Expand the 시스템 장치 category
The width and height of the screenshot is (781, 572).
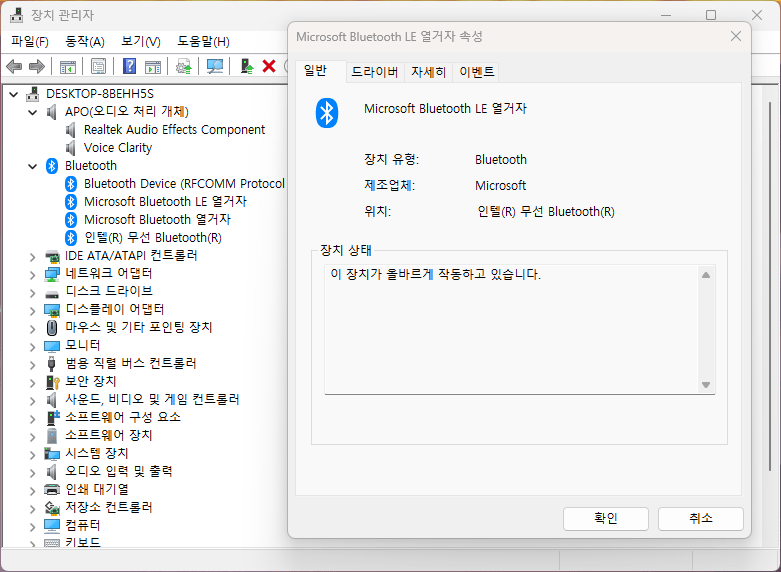(32, 454)
